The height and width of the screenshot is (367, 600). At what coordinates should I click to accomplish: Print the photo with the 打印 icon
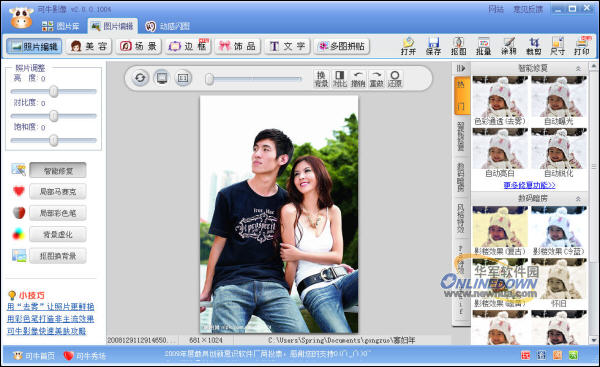582,46
